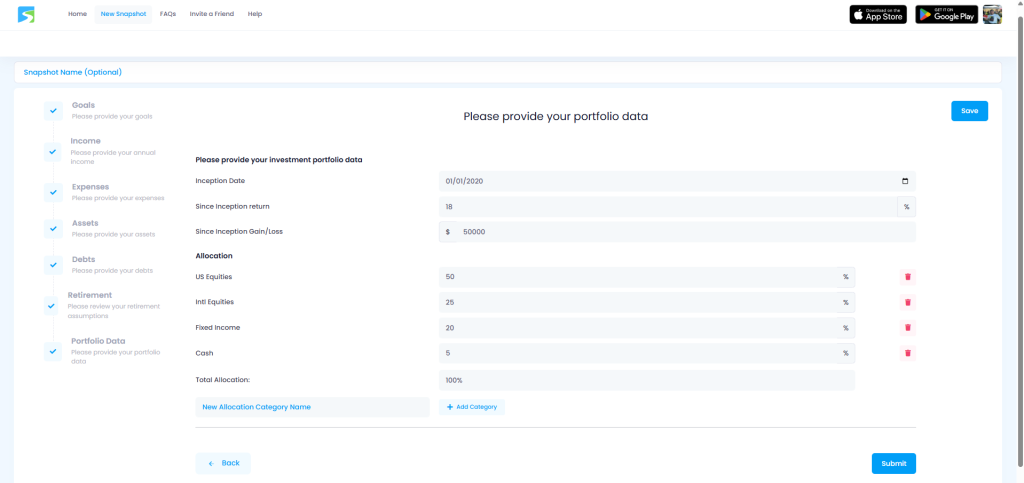Delete the US Equities allocation row
Screen dimensions: 1024x483
coord(907,277)
